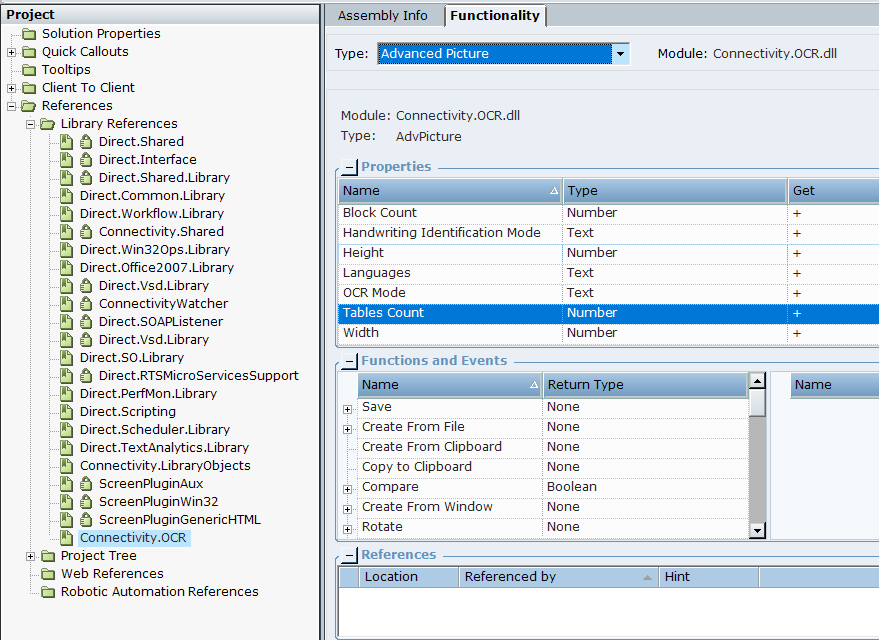Expand the Create From File function row
The height and width of the screenshot is (640, 879).
(348, 428)
